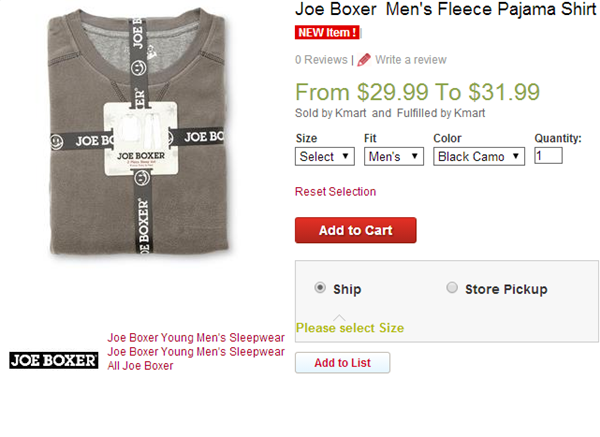600x437 pixels.
Task: Click the pencil icon beside Write a review
Action: point(364,60)
